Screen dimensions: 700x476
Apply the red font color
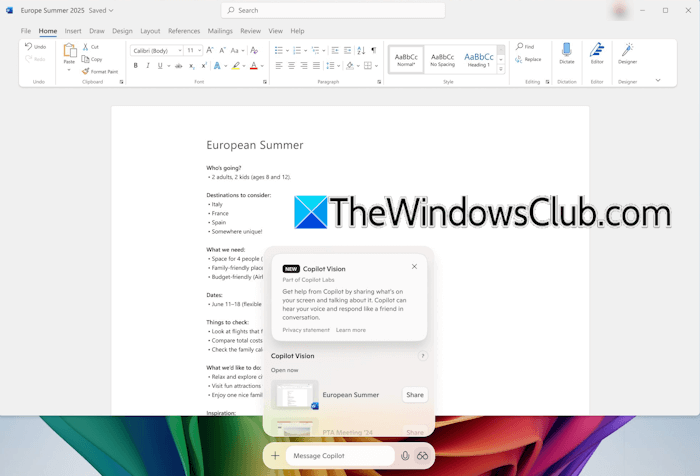coord(254,66)
